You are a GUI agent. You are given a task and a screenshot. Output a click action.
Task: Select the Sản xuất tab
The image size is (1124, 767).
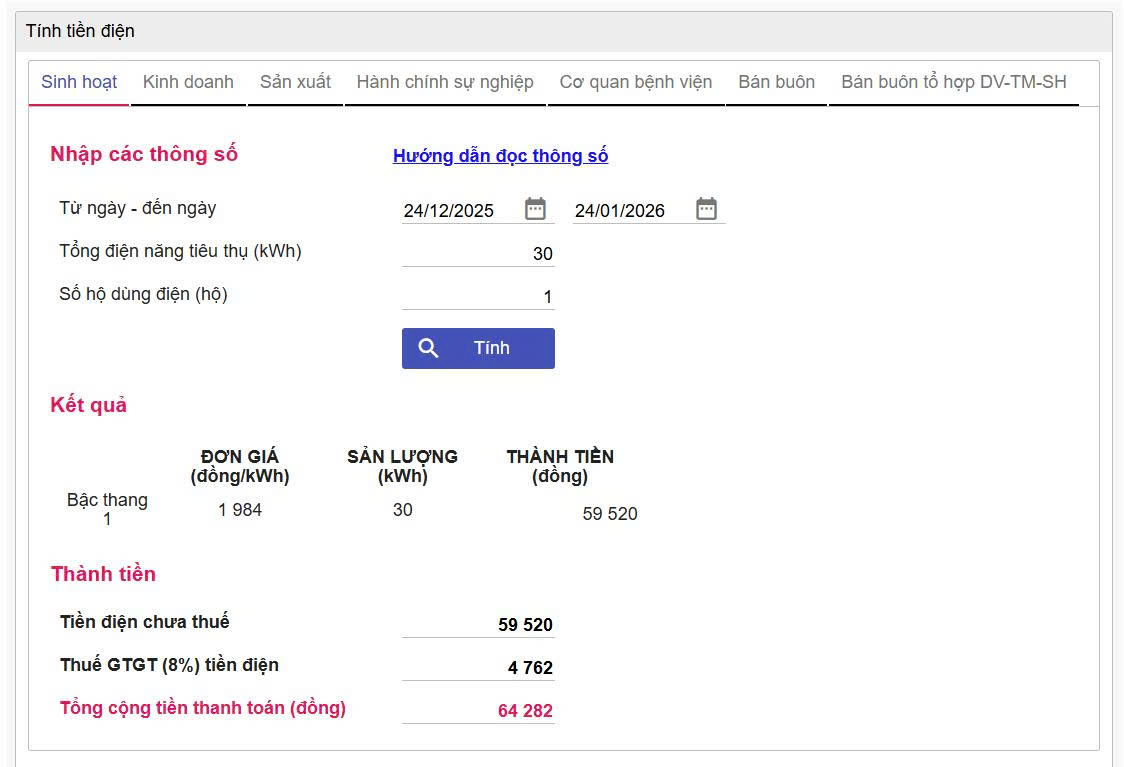point(295,82)
